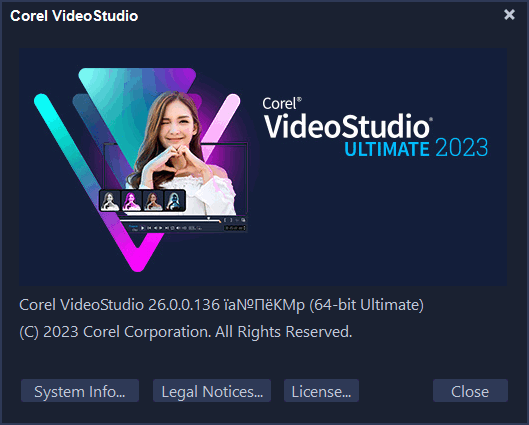Click the version text 26.0.0.136
This screenshot has height=425, width=529.
pyautogui.click(x=184, y=305)
